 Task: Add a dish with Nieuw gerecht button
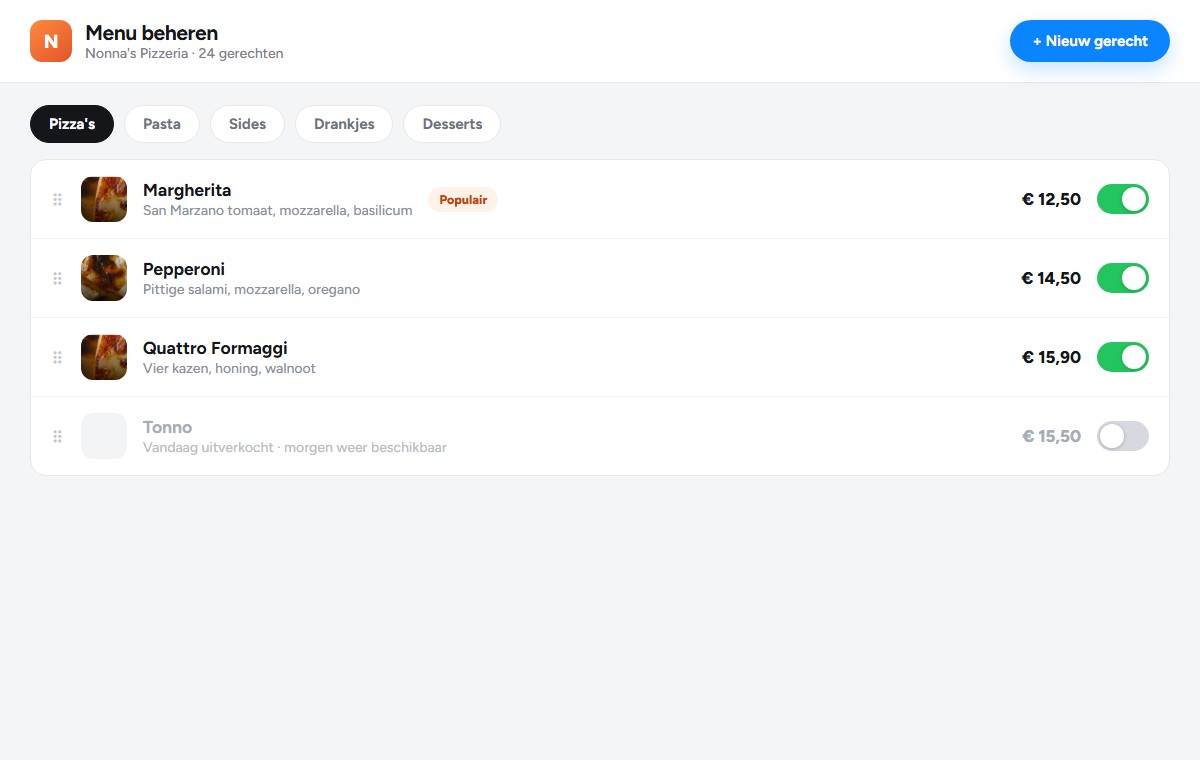(1090, 41)
